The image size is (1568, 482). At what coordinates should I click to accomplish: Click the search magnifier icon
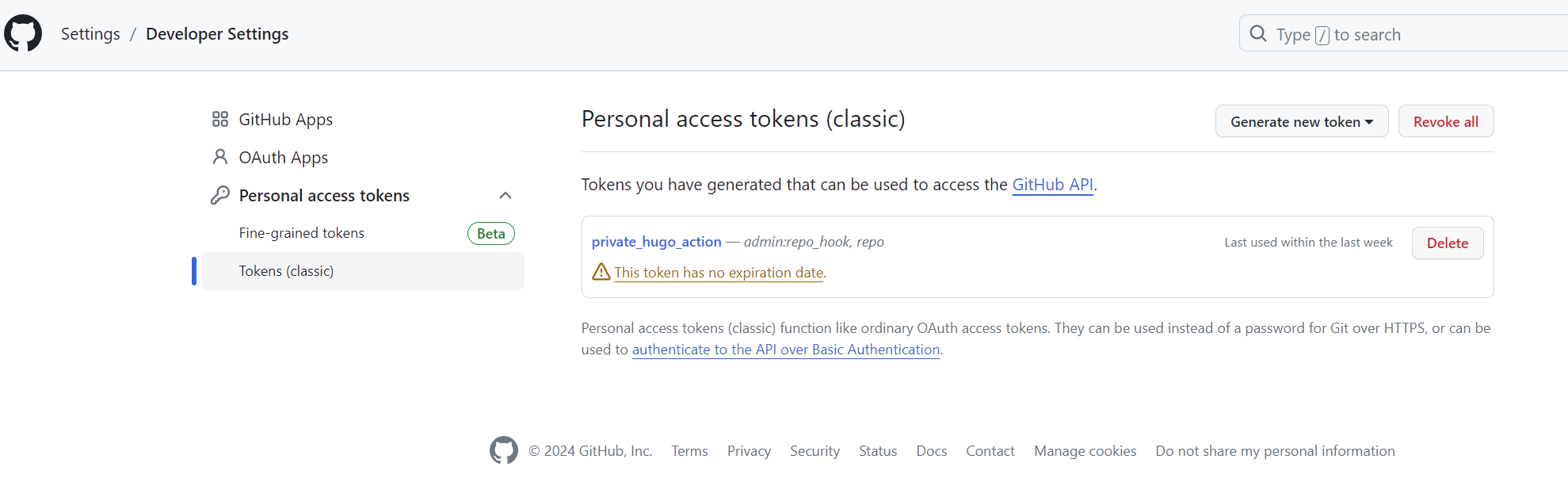[1257, 34]
